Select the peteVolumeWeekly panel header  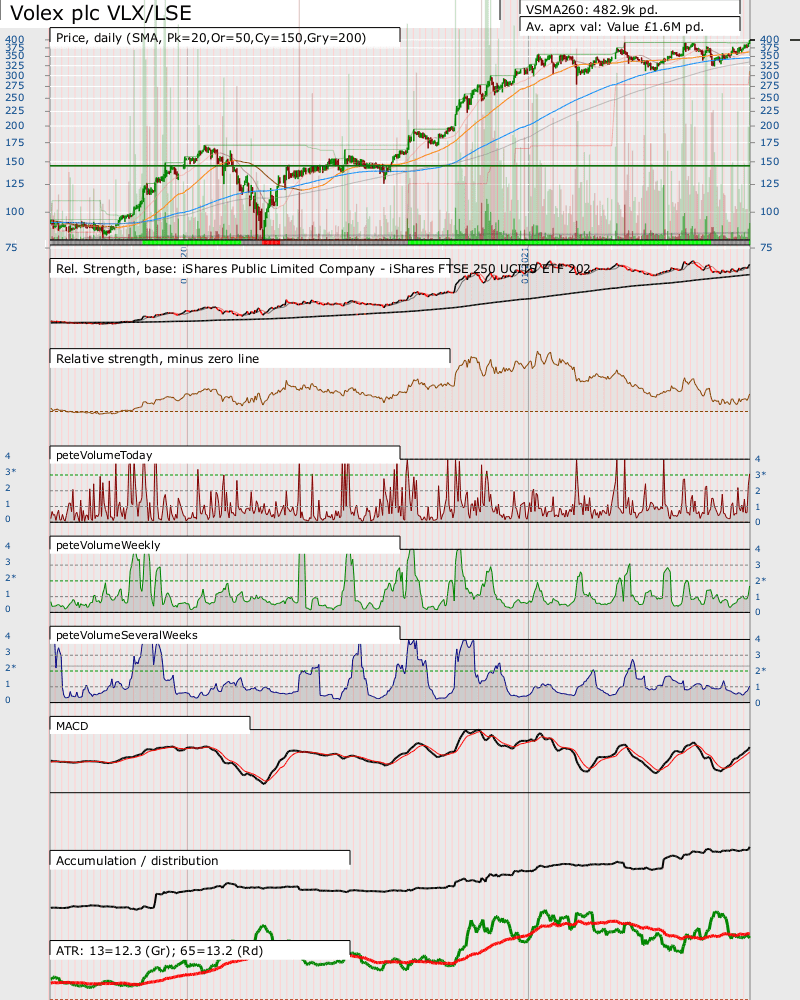(x=225, y=544)
